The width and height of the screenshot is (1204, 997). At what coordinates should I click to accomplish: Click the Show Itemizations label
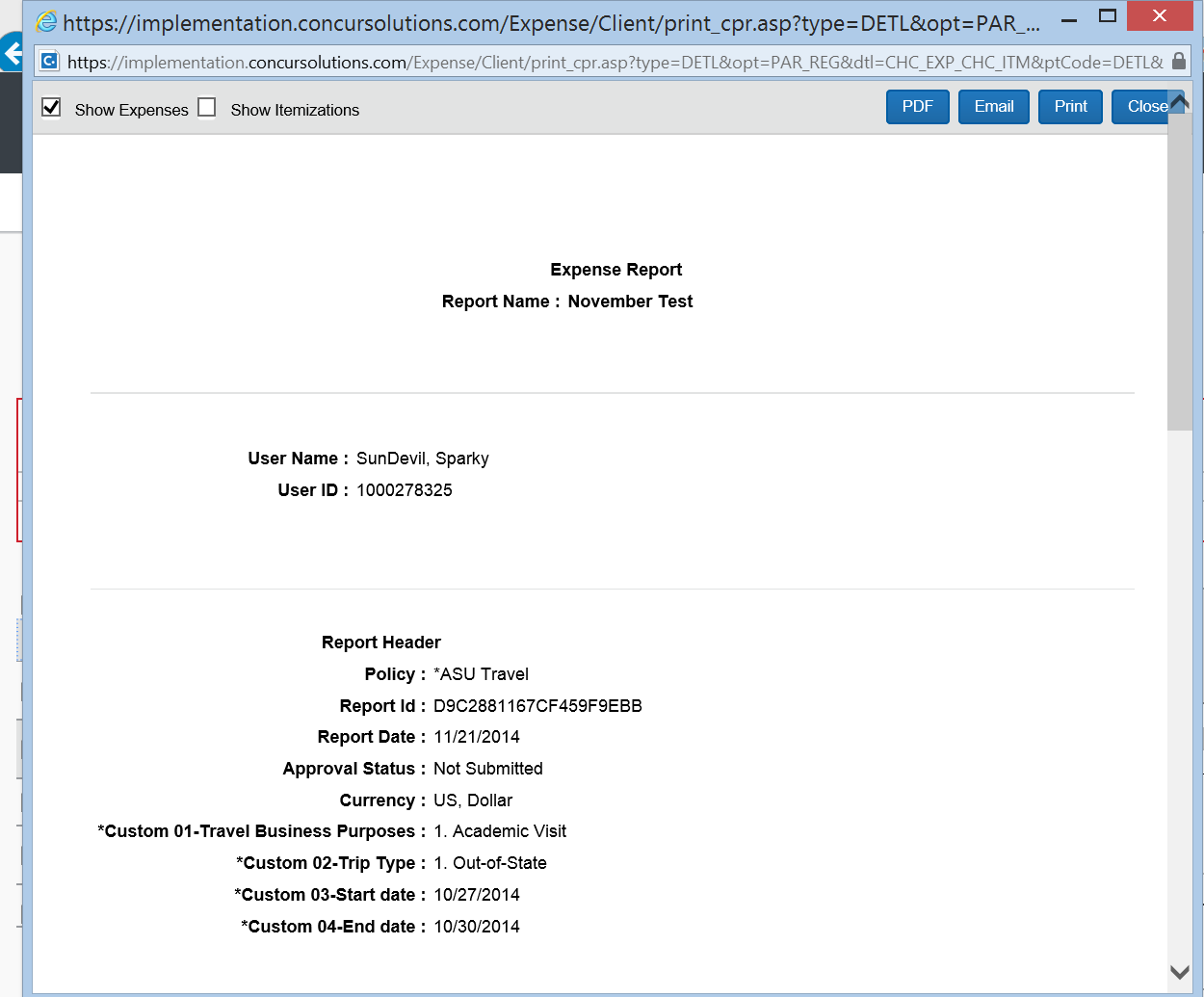295,110
